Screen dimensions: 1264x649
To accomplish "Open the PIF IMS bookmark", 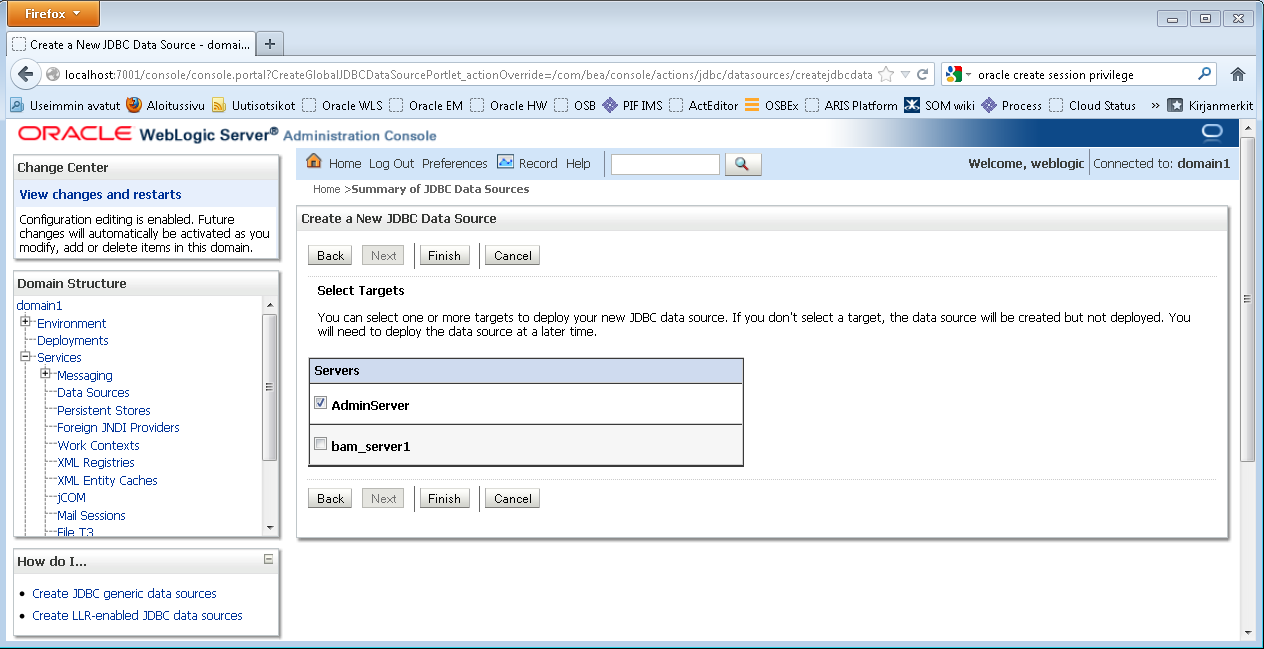I will tap(633, 105).
